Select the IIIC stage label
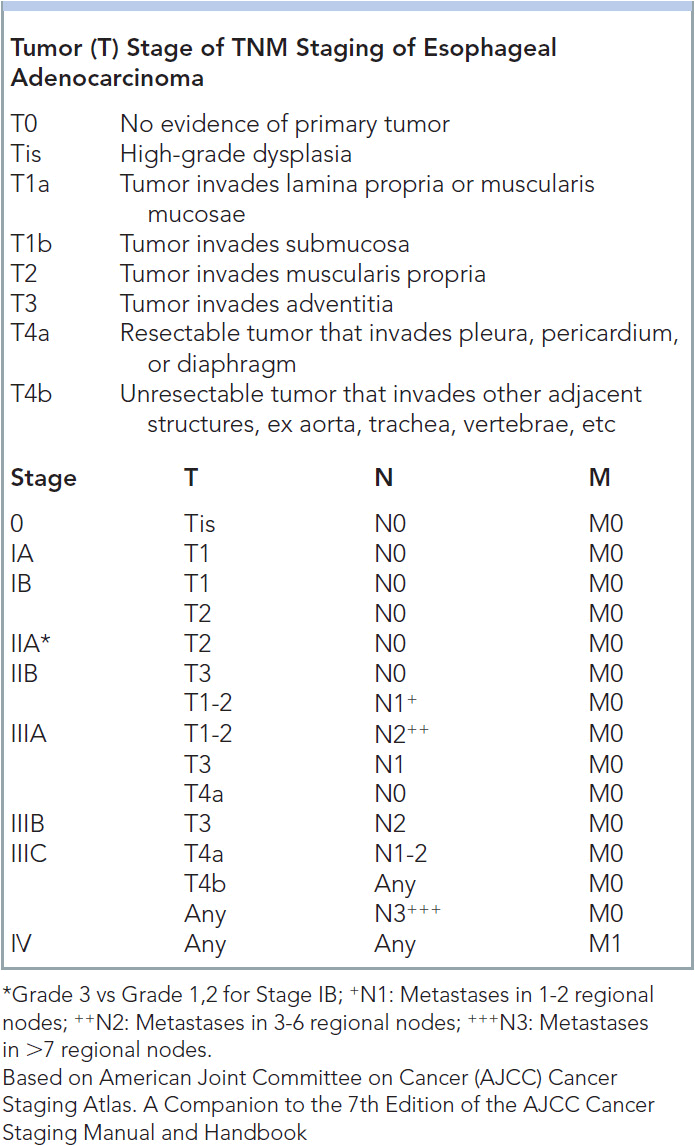 (x=31, y=854)
